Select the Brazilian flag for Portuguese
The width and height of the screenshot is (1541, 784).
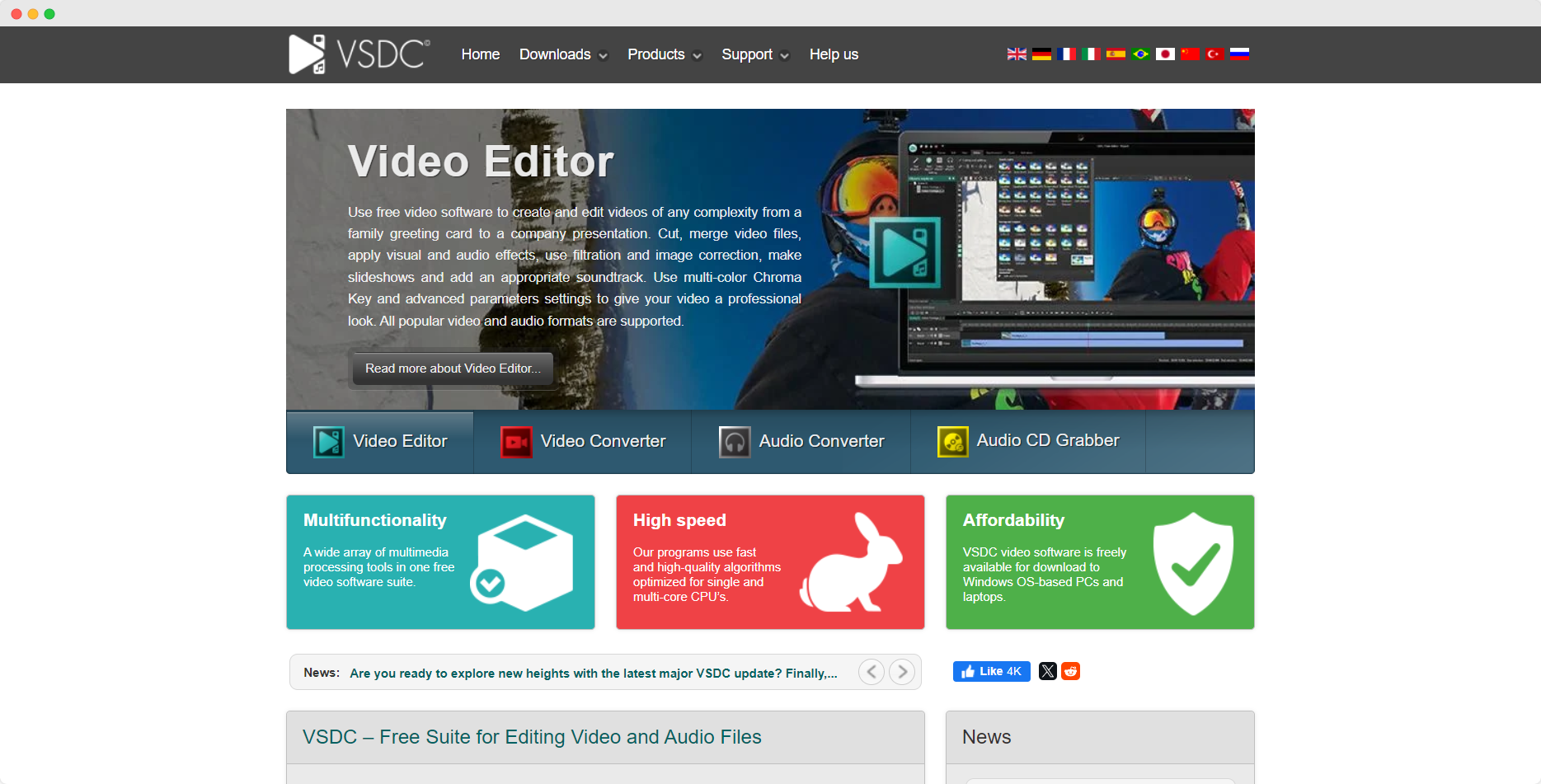click(x=1140, y=54)
